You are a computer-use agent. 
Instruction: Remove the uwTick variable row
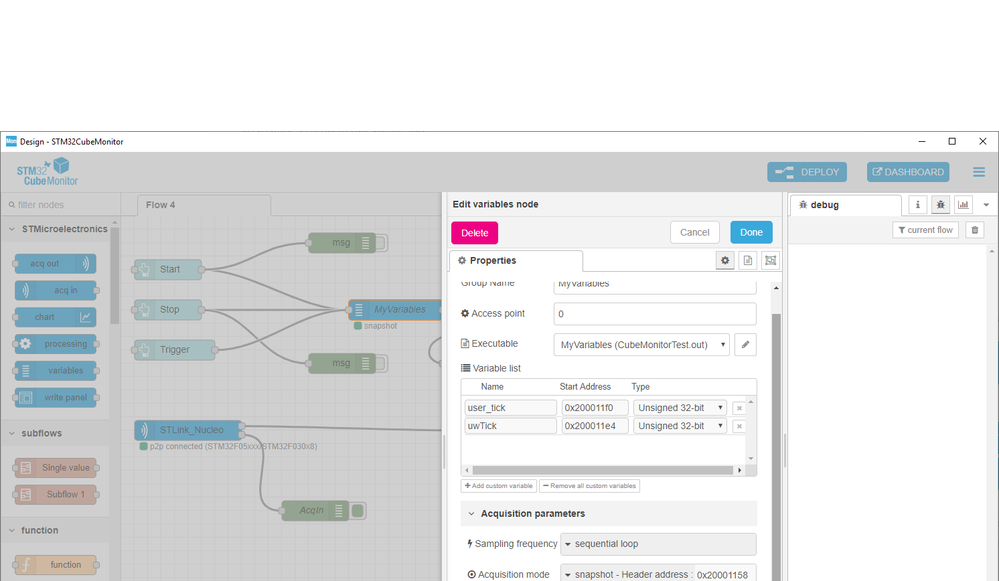point(739,426)
